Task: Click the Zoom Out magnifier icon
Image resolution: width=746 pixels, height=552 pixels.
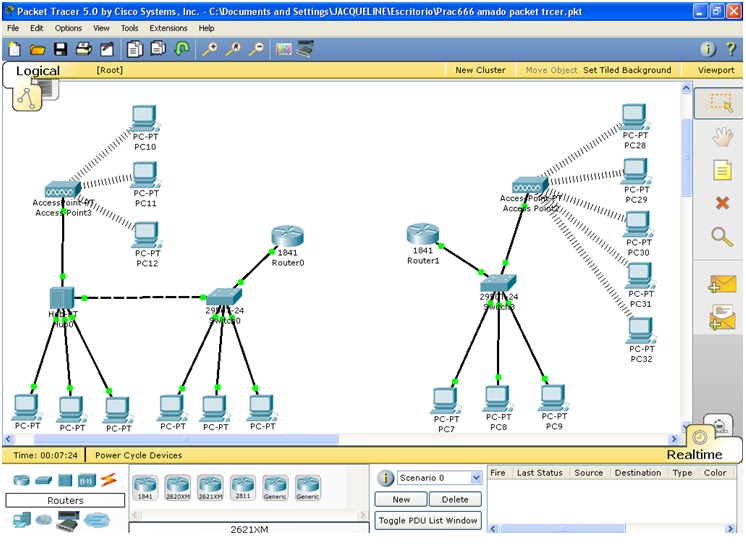Action: point(257,49)
